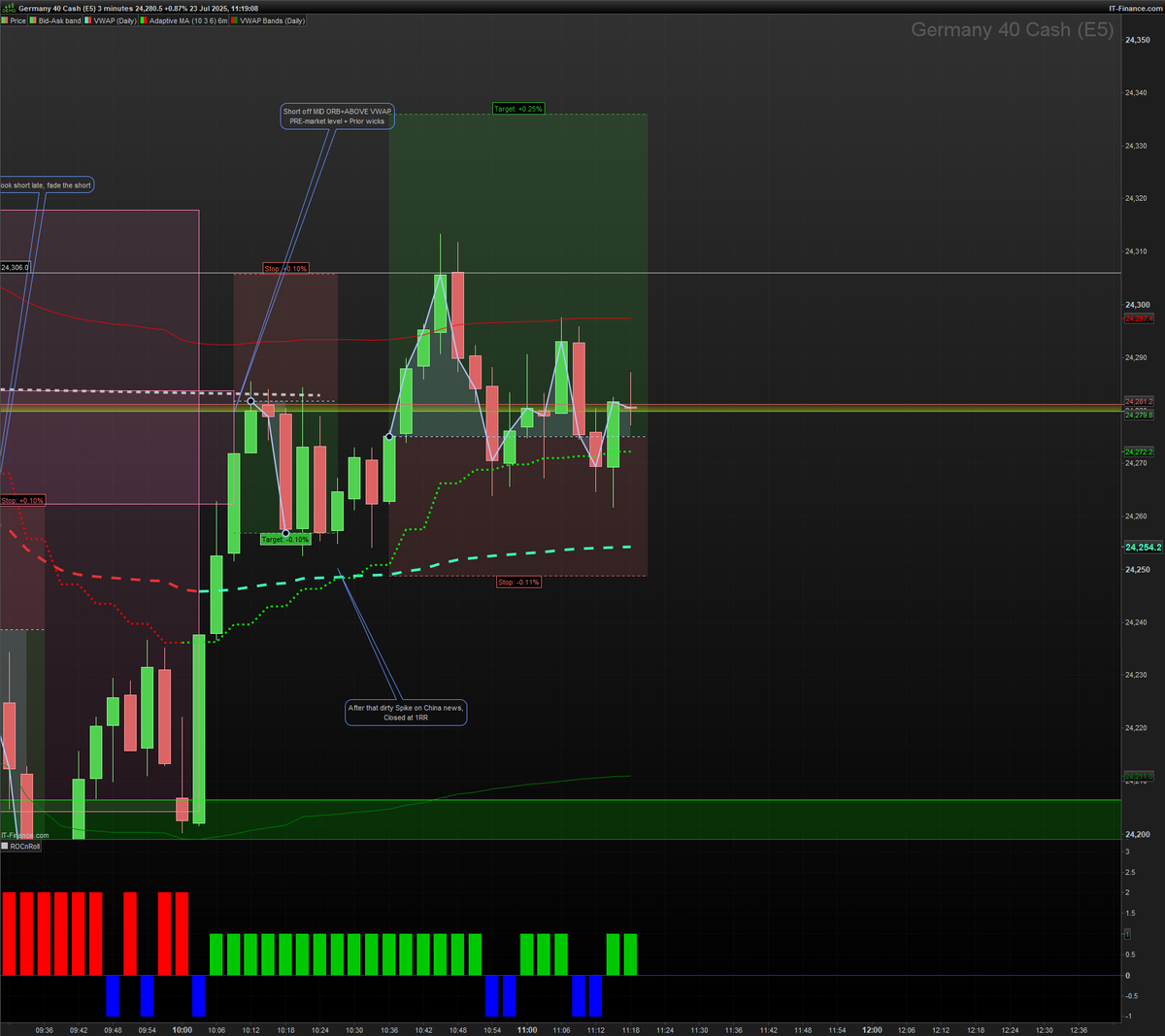Image resolution: width=1165 pixels, height=1036 pixels.
Task: Click the 09:36 label on the time axis
Action: click(44, 1030)
